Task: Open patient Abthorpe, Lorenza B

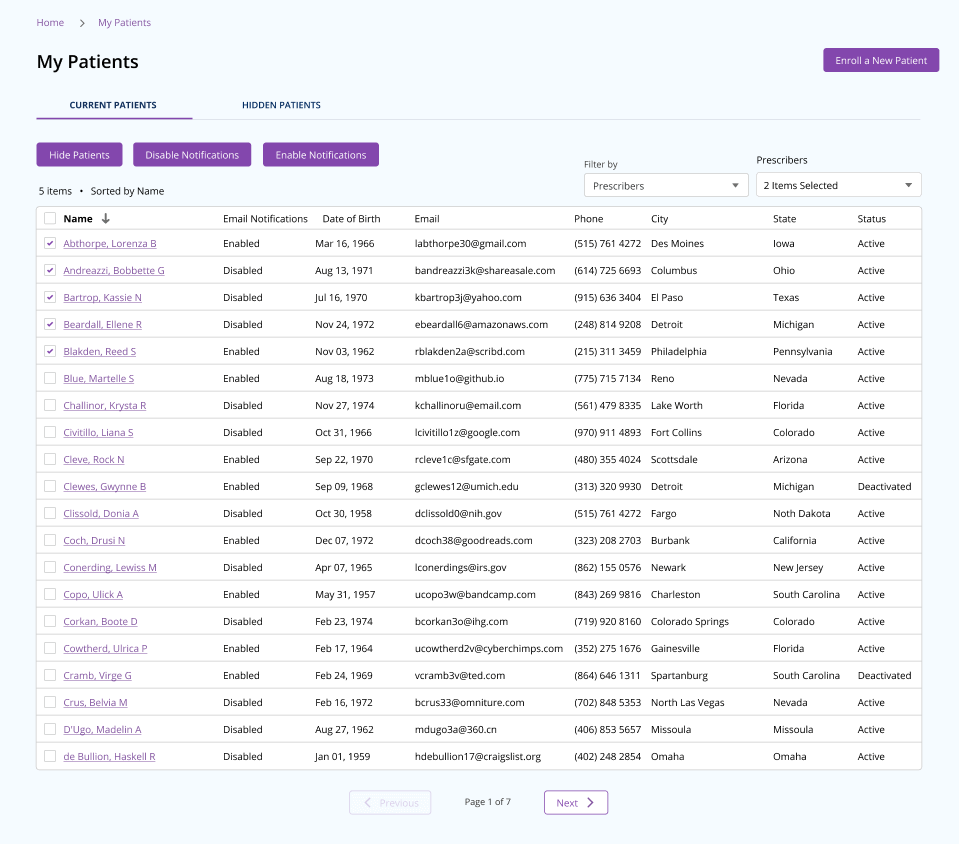Action: pos(110,243)
